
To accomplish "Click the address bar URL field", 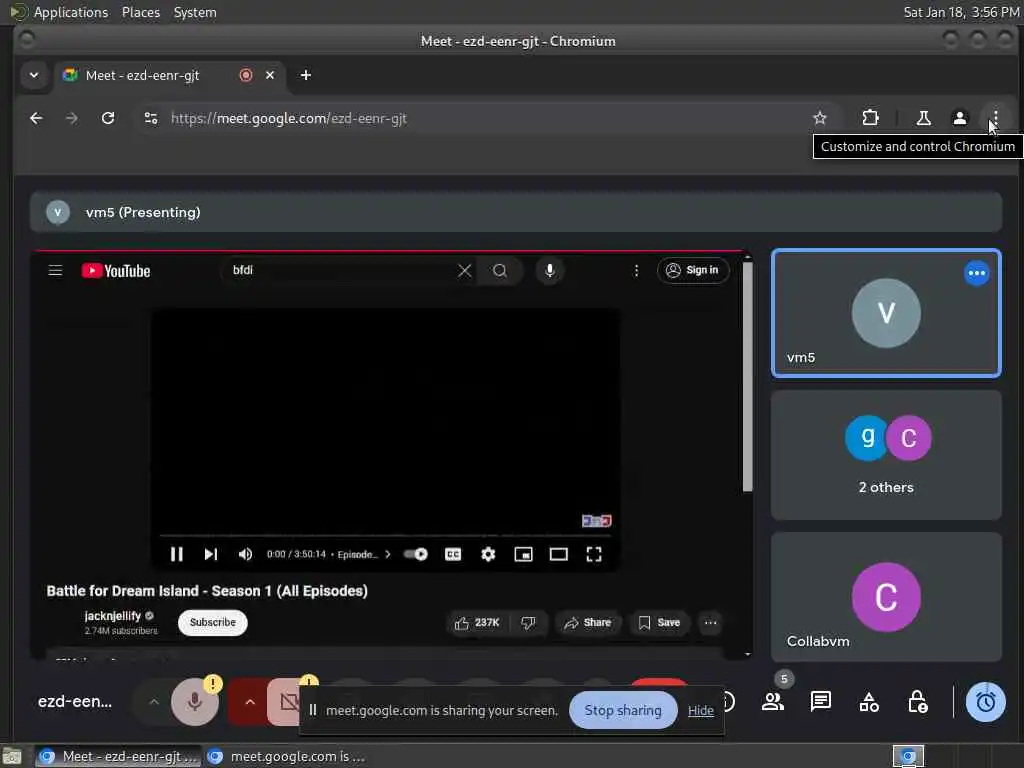I will 483,118.
